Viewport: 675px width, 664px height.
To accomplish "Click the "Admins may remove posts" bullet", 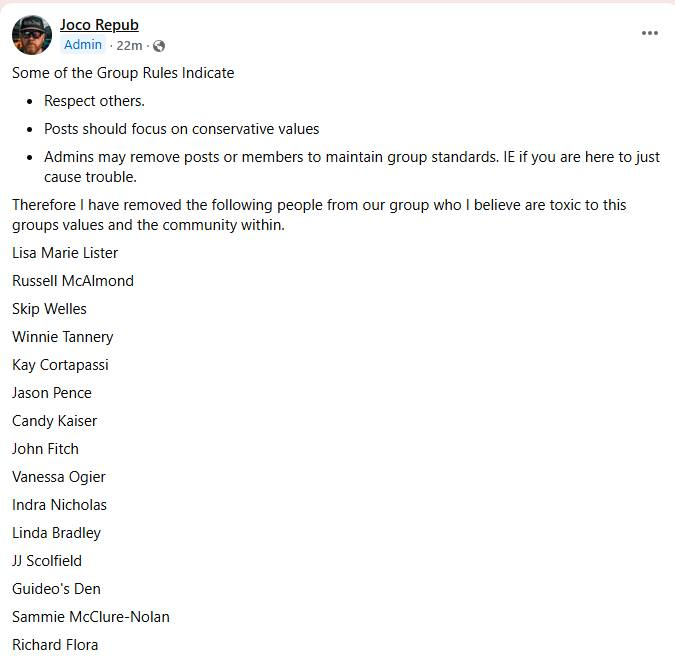I will (x=351, y=157).
